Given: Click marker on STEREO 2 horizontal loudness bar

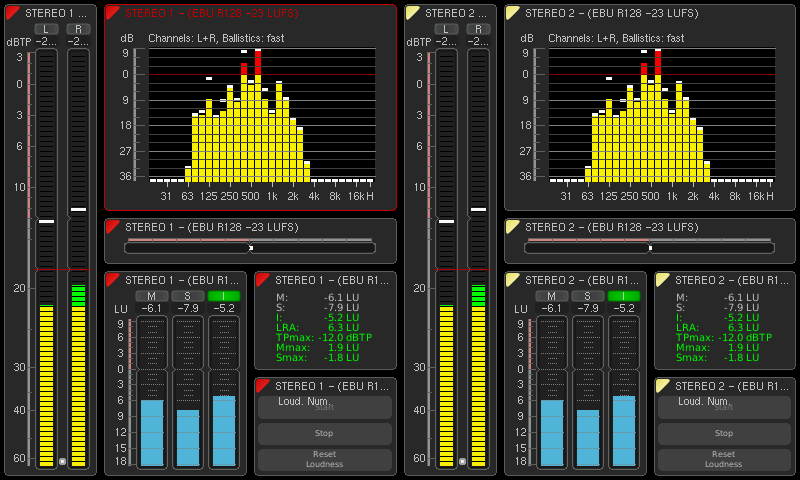Looking at the screenshot, I should (x=651, y=248).
